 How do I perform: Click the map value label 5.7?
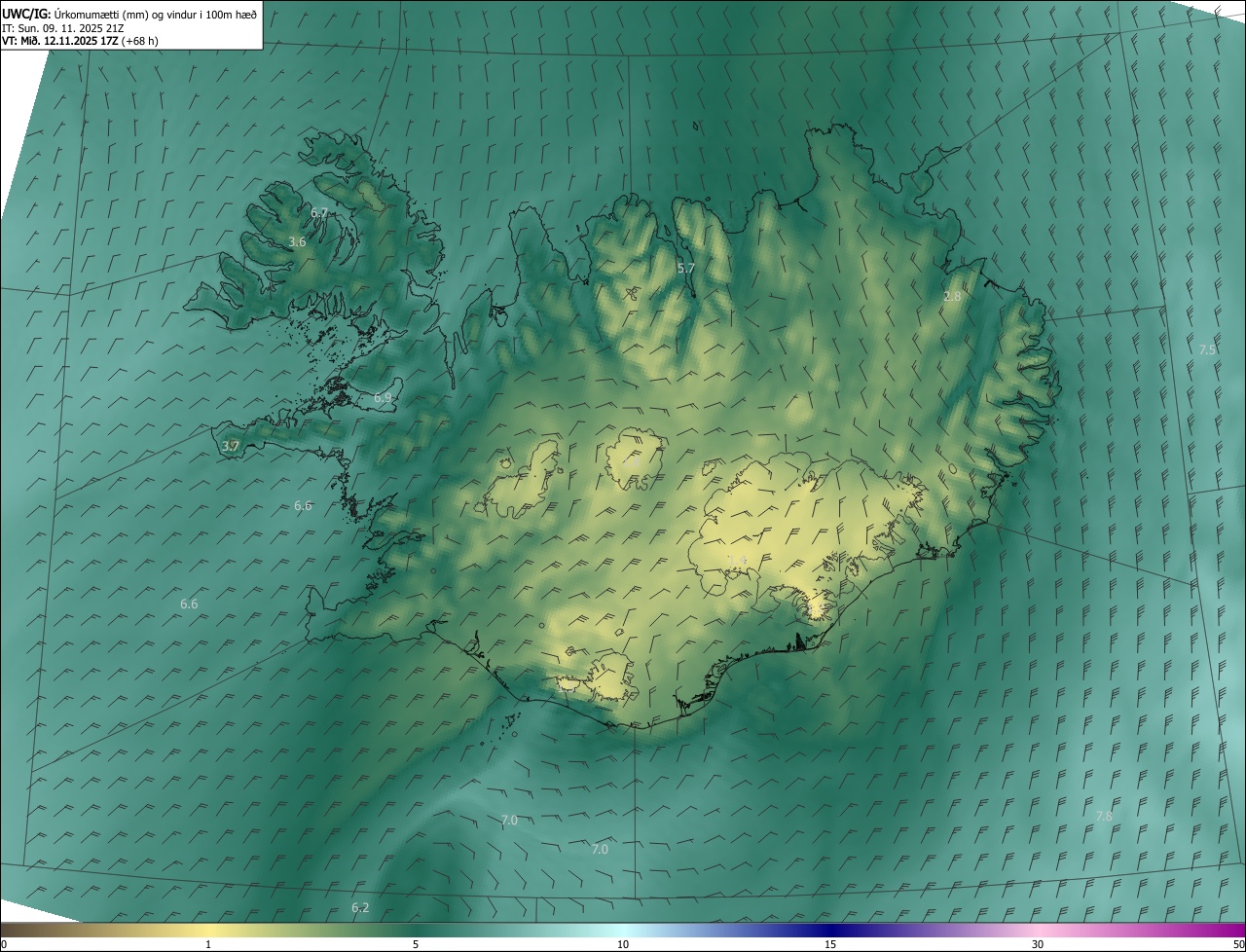click(x=686, y=268)
